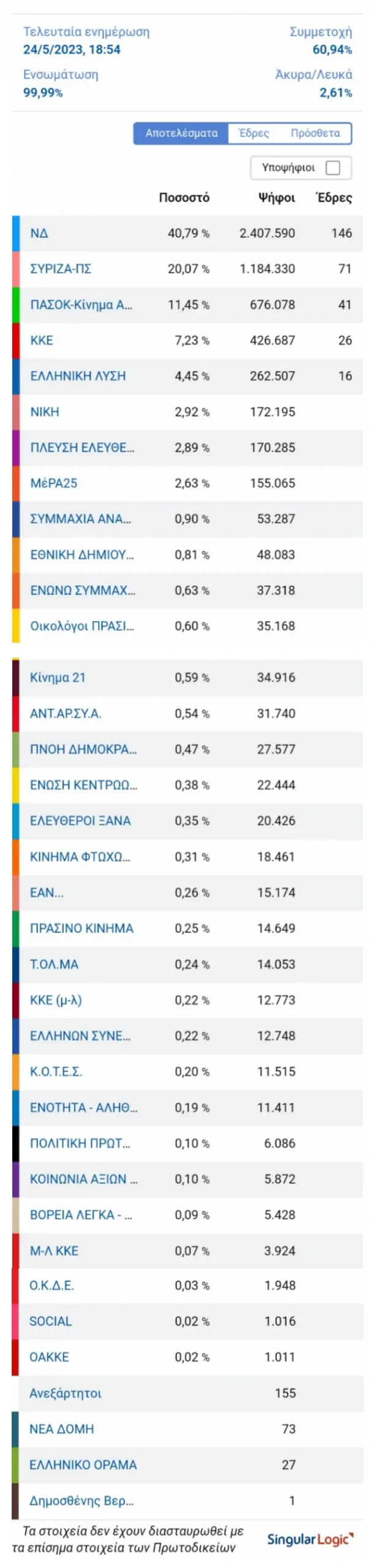Click the blue color bar beside ΝΔ

pyautogui.click(x=16, y=233)
